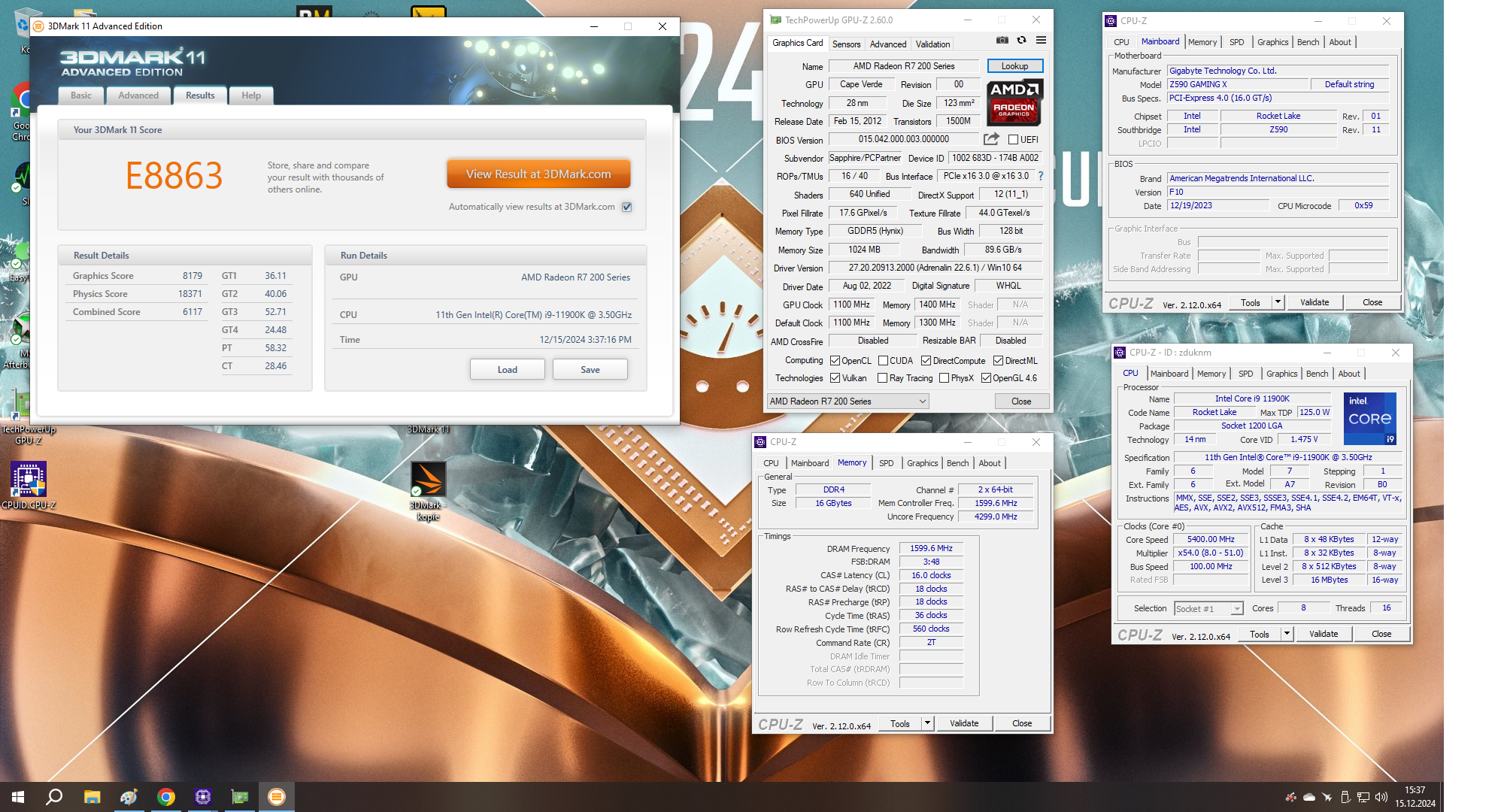Click the Save button in Run Details
The width and height of the screenshot is (1504, 812).
point(590,369)
